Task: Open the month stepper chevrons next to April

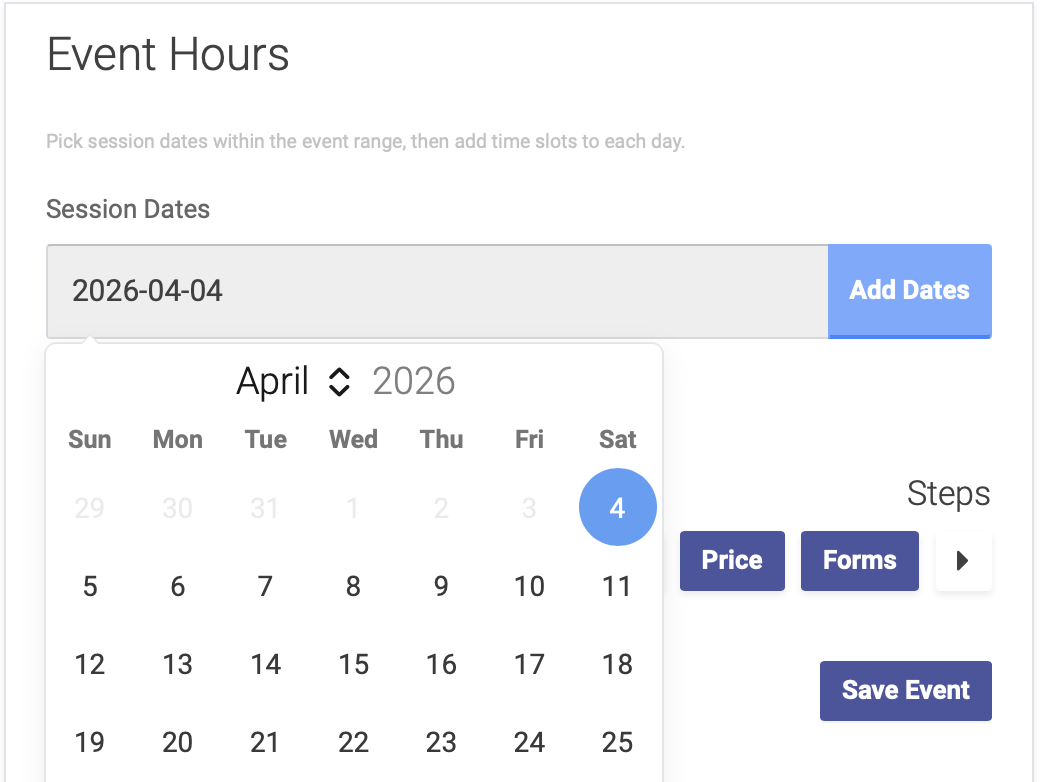Action: pos(340,381)
